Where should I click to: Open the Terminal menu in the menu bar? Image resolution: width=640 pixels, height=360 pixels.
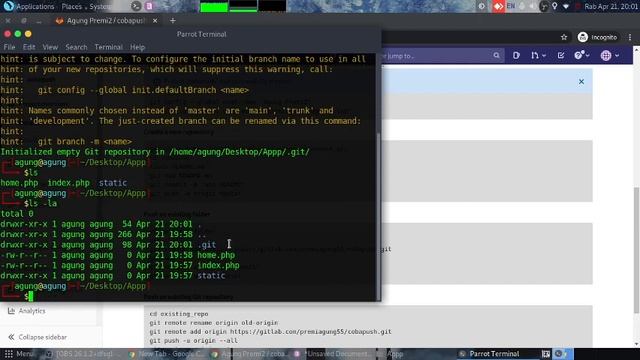coord(108,47)
